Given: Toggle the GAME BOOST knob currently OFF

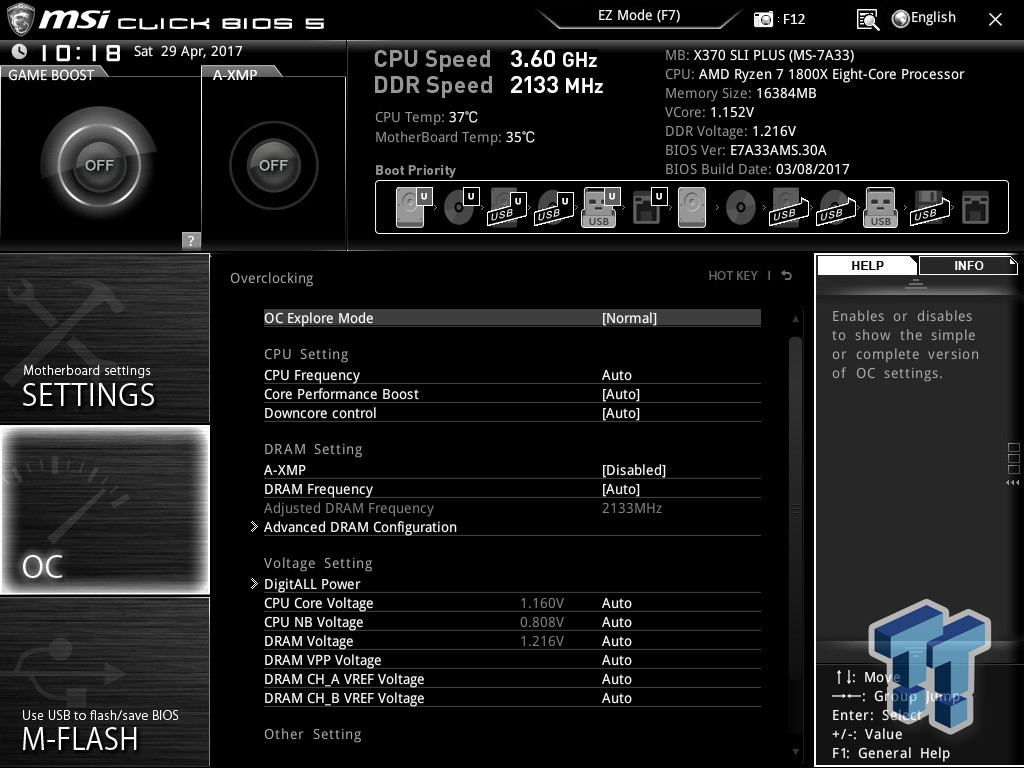Looking at the screenshot, I should 99,165.
